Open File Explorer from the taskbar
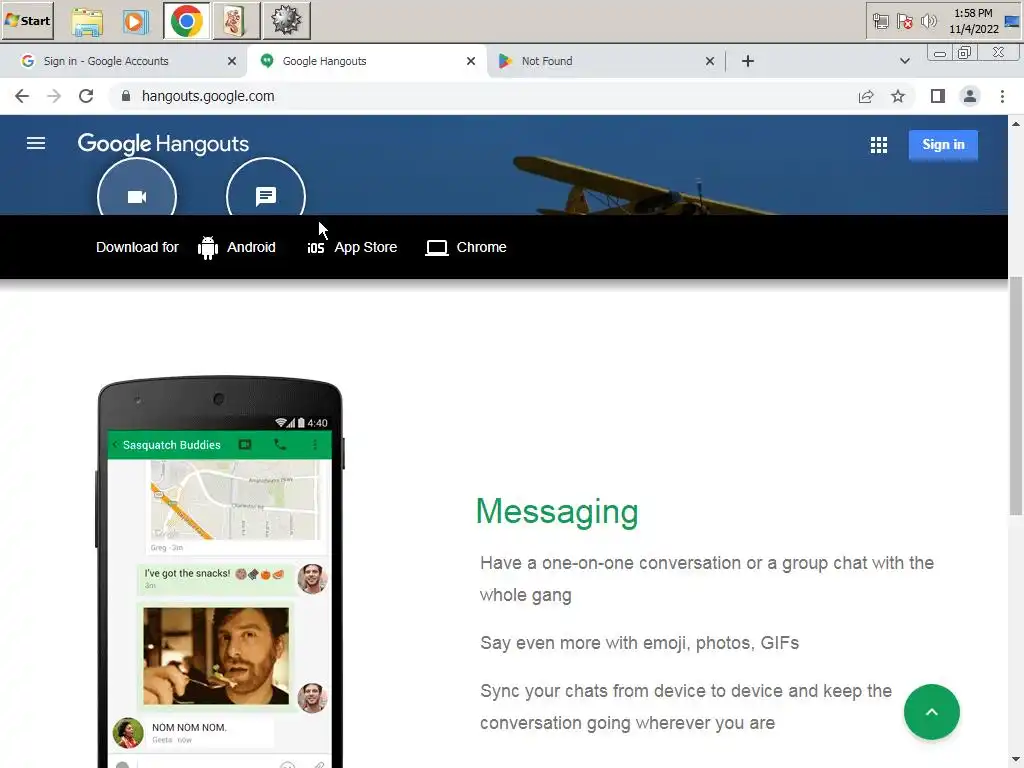 click(87, 22)
